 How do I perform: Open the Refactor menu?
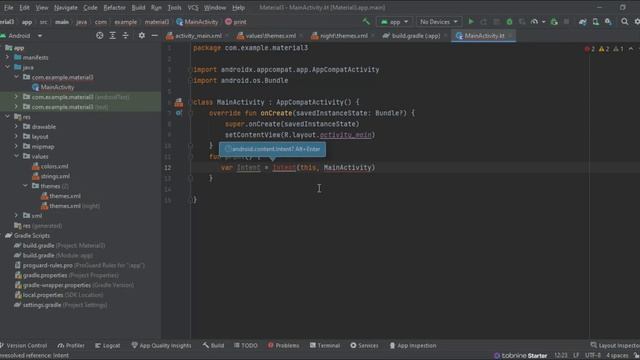point(114,7)
